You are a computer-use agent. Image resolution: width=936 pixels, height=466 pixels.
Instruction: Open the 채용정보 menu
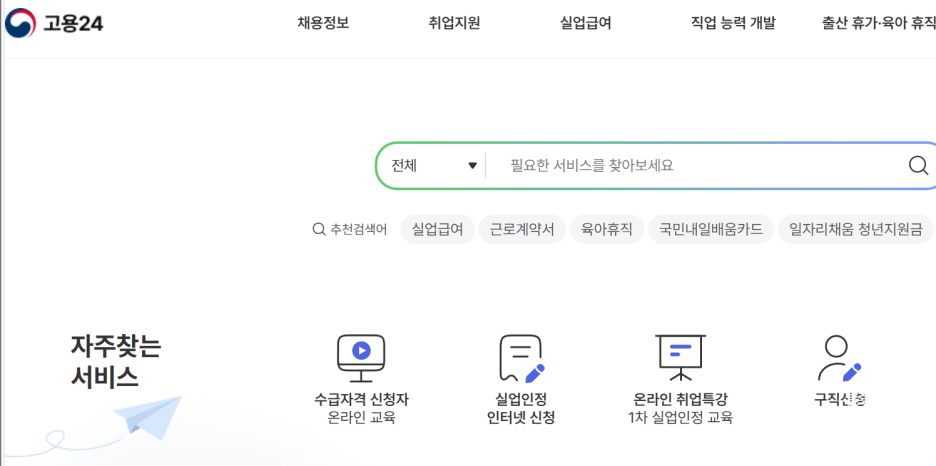click(323, 24)
